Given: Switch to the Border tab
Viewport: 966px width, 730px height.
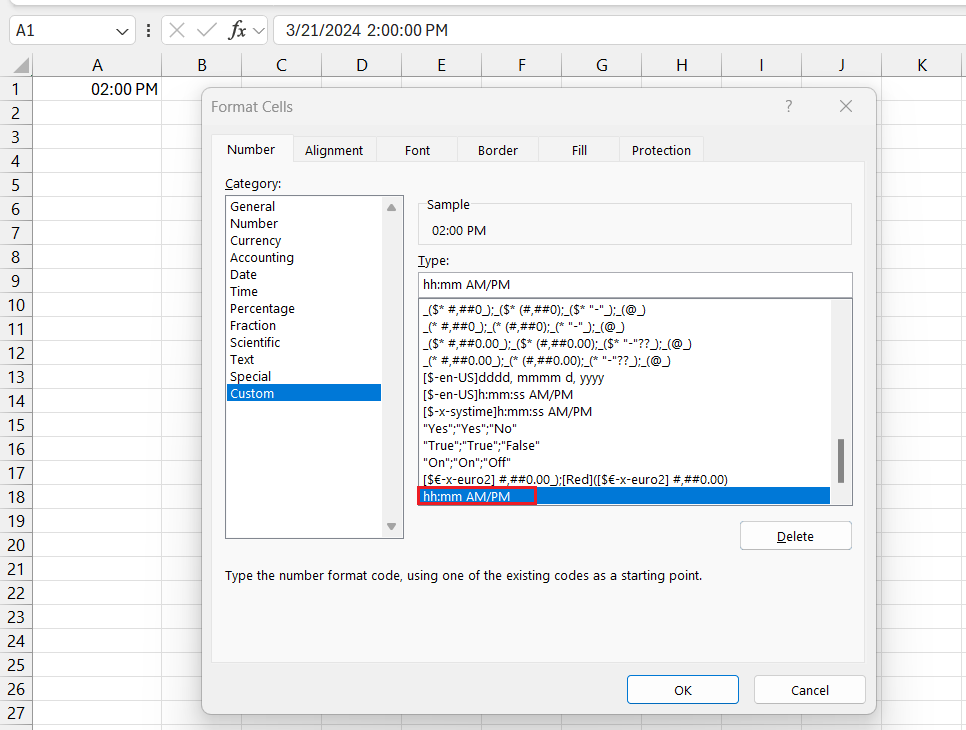Looking at the screenshot, I should pyautogui.click(x=498, y=150).
